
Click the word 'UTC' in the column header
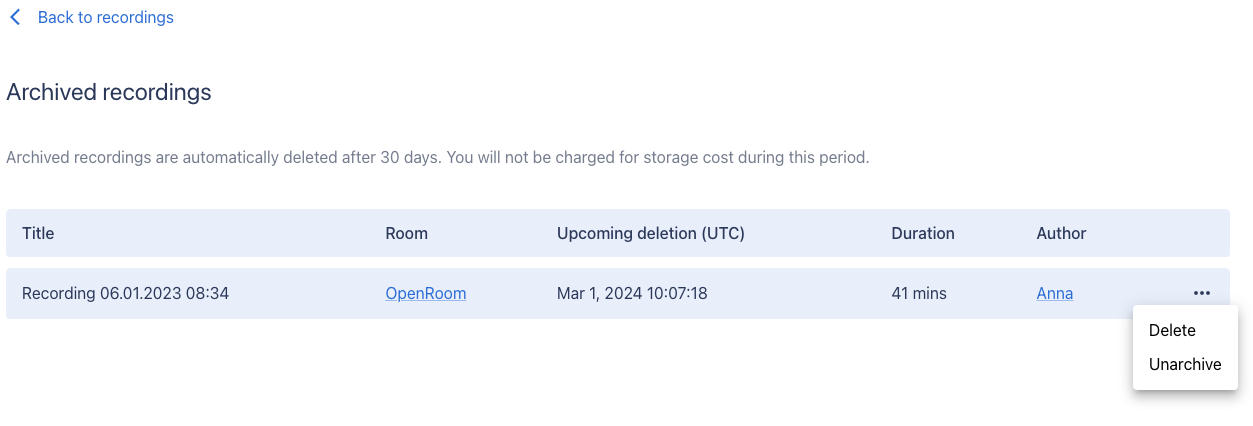(722, 233)
